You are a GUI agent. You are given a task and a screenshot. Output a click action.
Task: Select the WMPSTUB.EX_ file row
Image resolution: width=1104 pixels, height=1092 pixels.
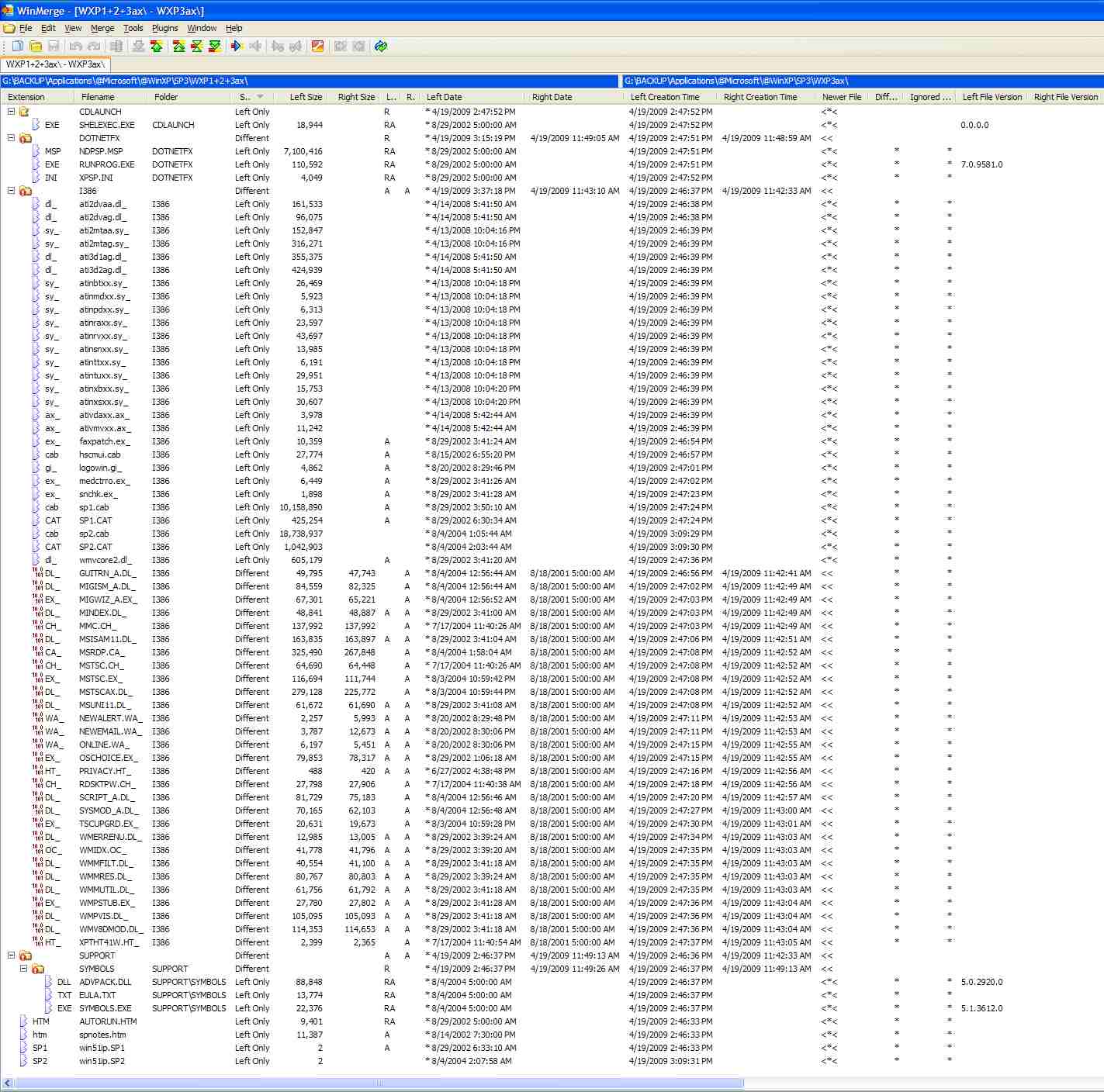(552, 903)
